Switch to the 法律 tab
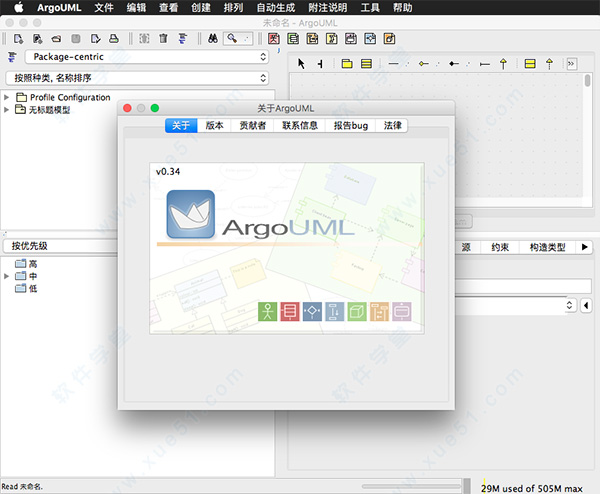The image size is (600, 494). [392, 126]
